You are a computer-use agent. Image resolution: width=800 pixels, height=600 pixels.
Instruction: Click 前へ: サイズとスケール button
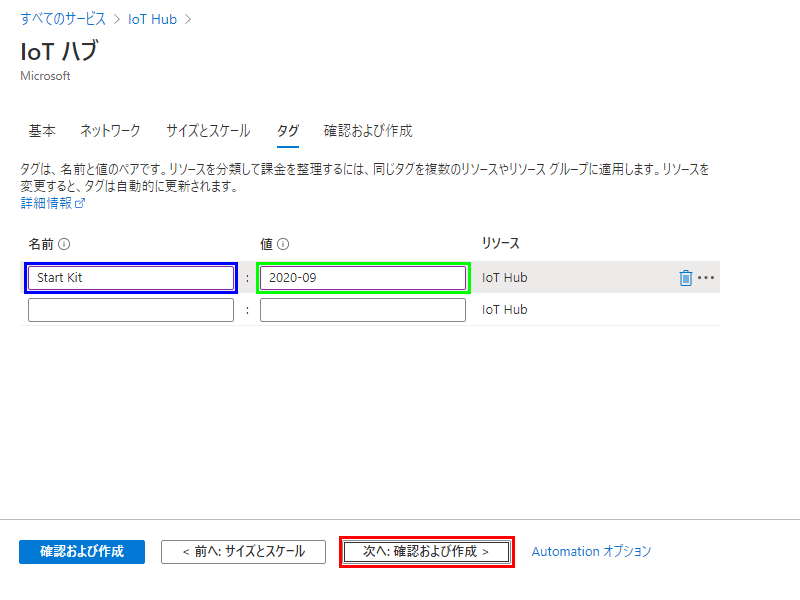tap(243, 551)
